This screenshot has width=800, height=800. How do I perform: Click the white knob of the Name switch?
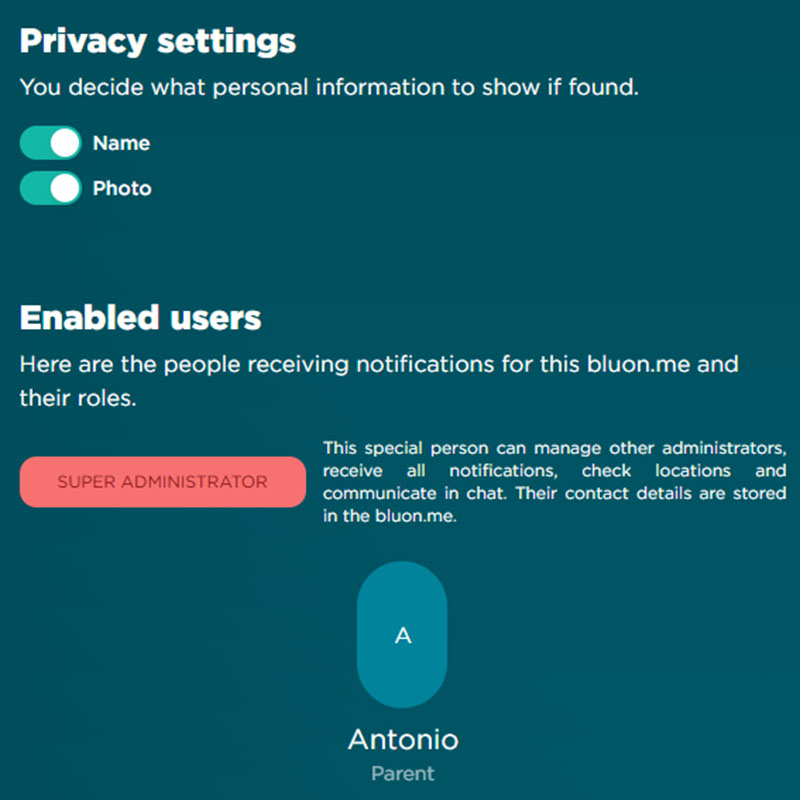point(65,143)
